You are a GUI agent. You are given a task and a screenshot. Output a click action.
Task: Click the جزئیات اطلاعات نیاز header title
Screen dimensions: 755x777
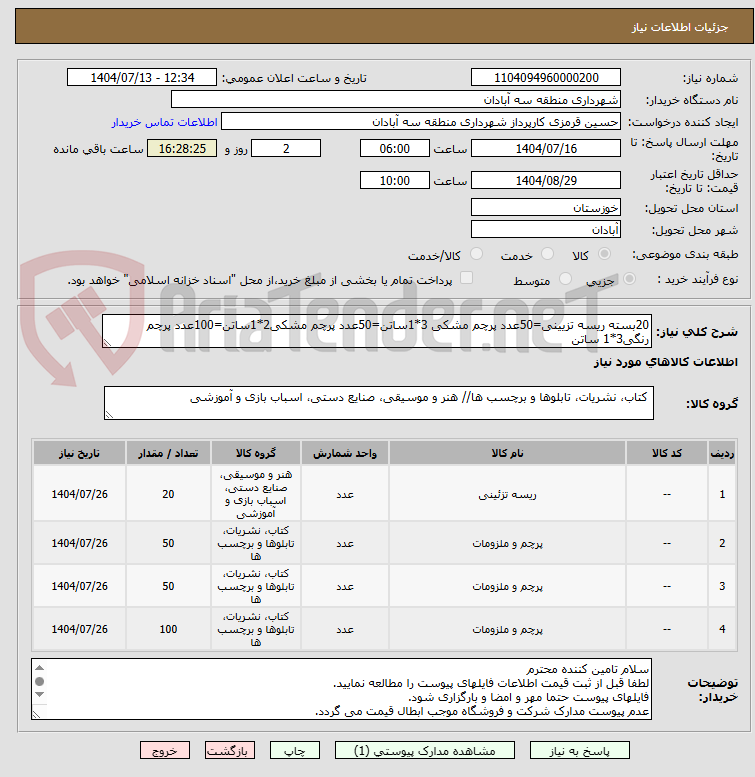680,27
